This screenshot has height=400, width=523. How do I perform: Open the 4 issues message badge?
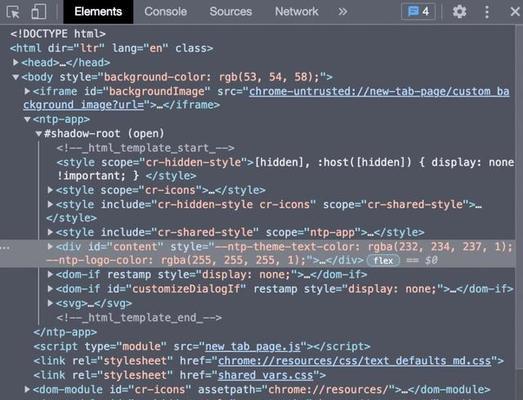click(418, 12)
